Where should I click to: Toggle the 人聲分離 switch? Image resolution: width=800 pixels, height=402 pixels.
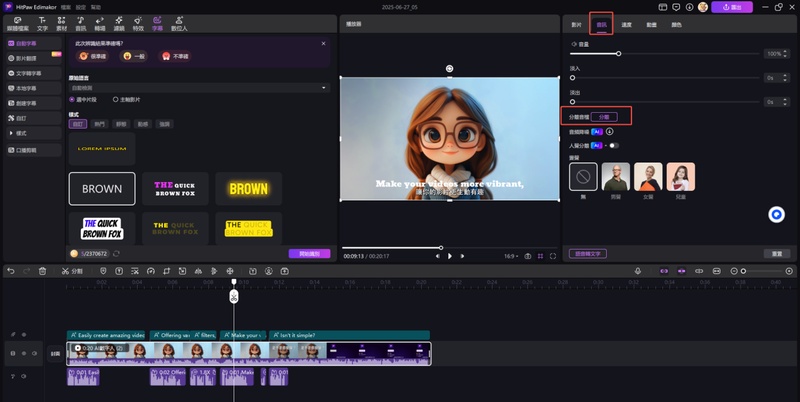tap(613, 145)
